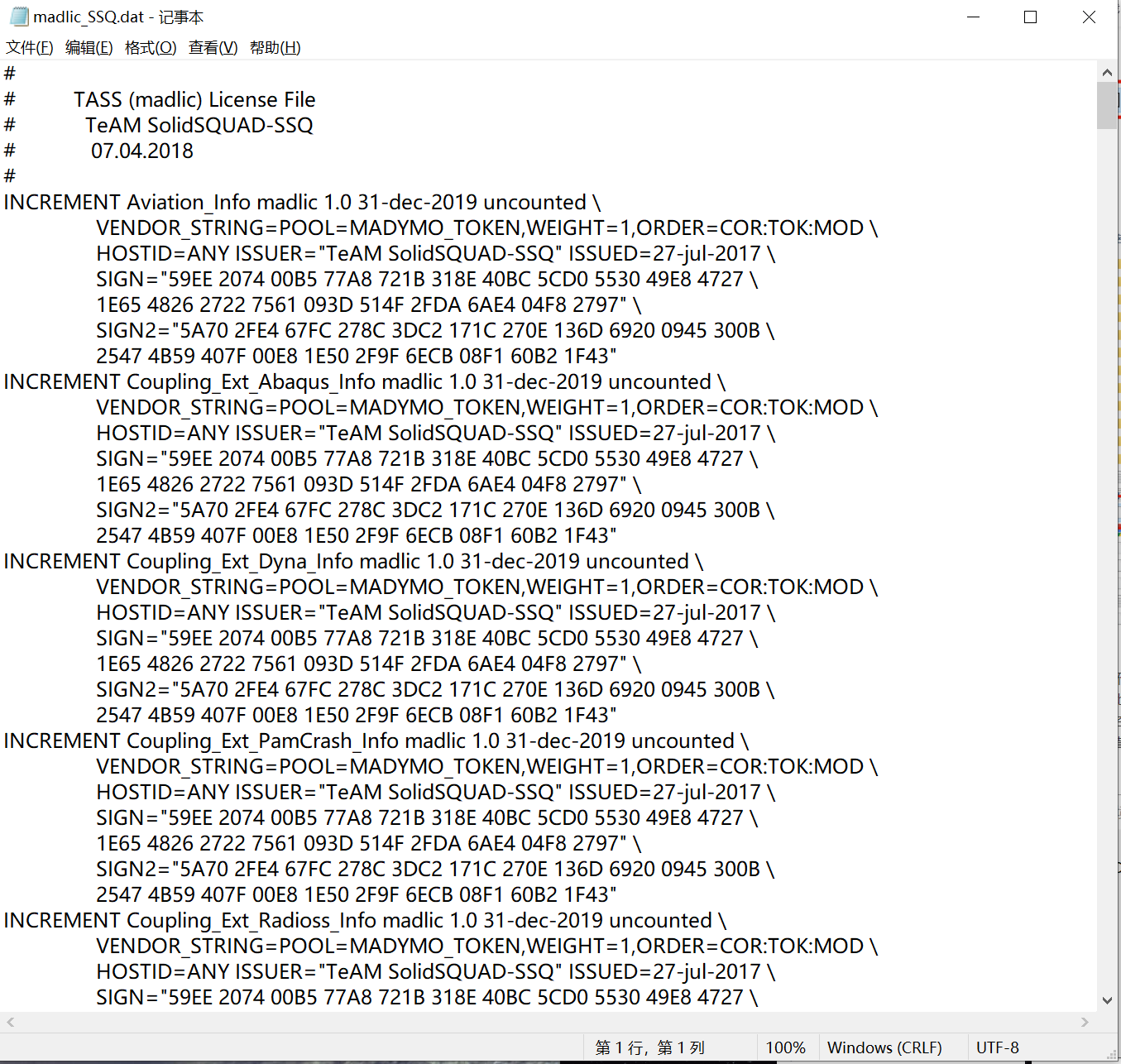Click the vertical scrollbar down arrow
The image size is (1121, 1064).
[1107, 1000]
